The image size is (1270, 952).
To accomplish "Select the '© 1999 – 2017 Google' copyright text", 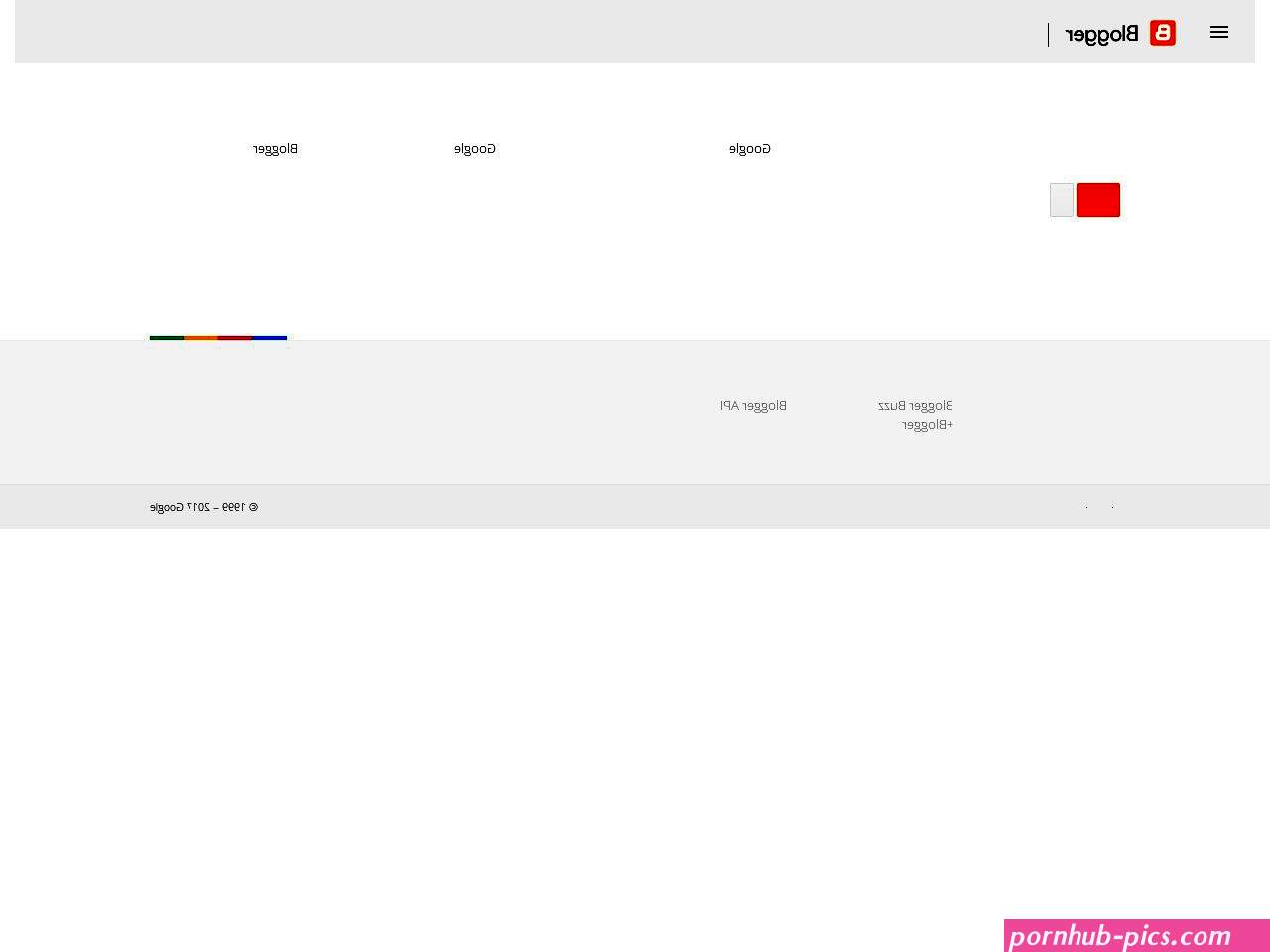I will pyautogui.click(x=204, y=507).
